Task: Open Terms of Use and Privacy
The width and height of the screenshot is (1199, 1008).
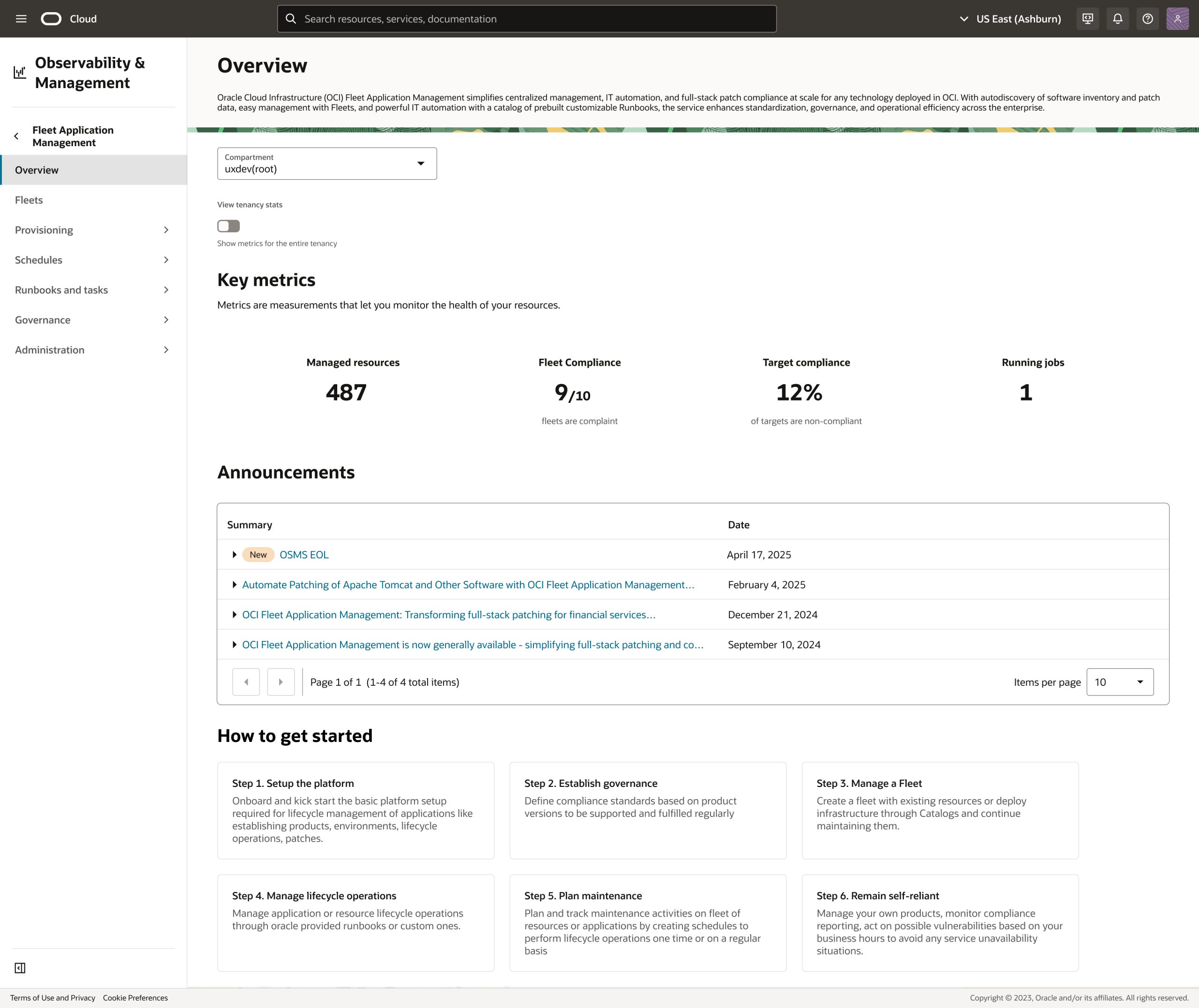Action: (x=52, y=998)
